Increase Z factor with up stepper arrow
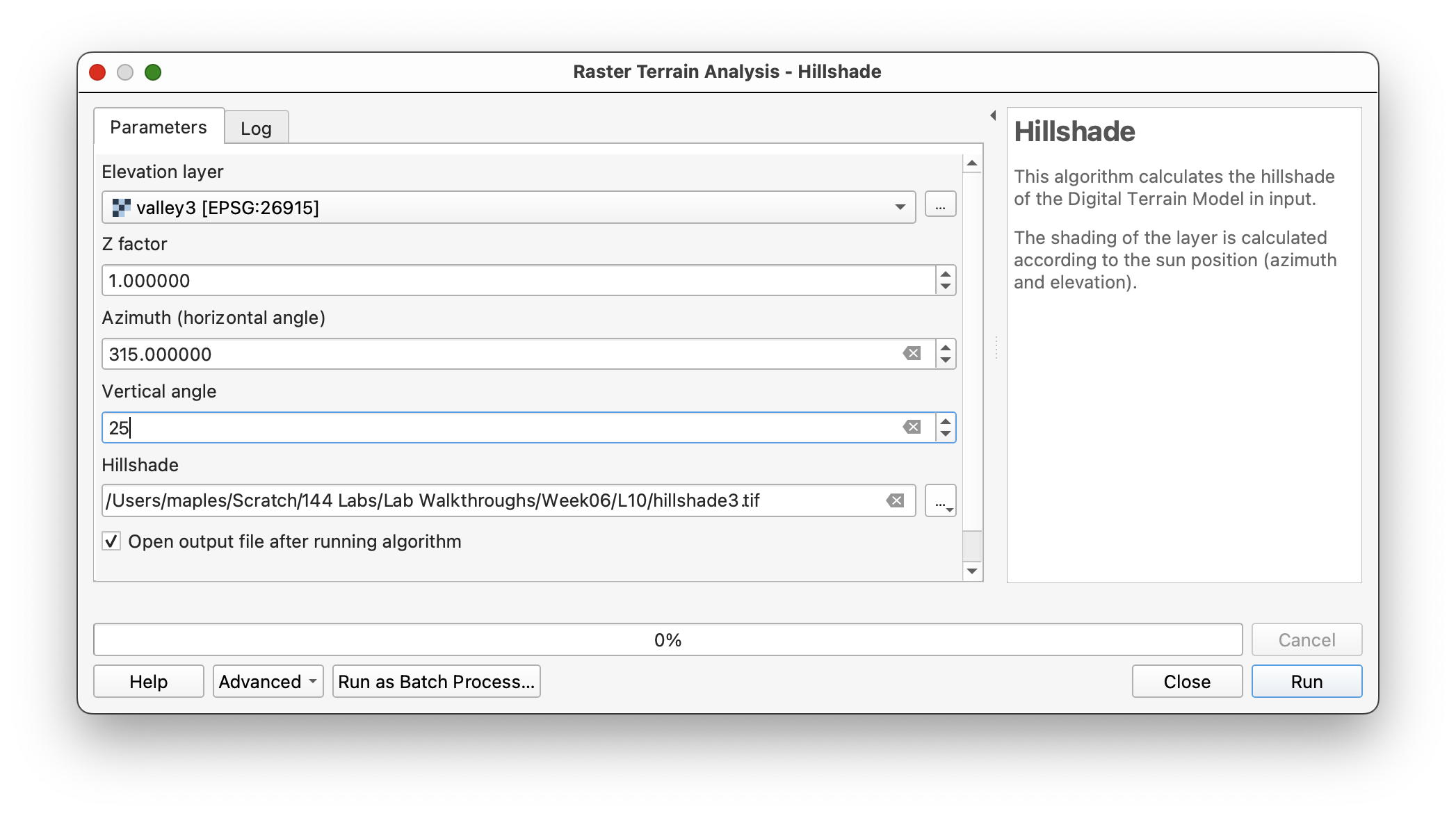This screenshot has width=1456, height=816. coord(946,273)
